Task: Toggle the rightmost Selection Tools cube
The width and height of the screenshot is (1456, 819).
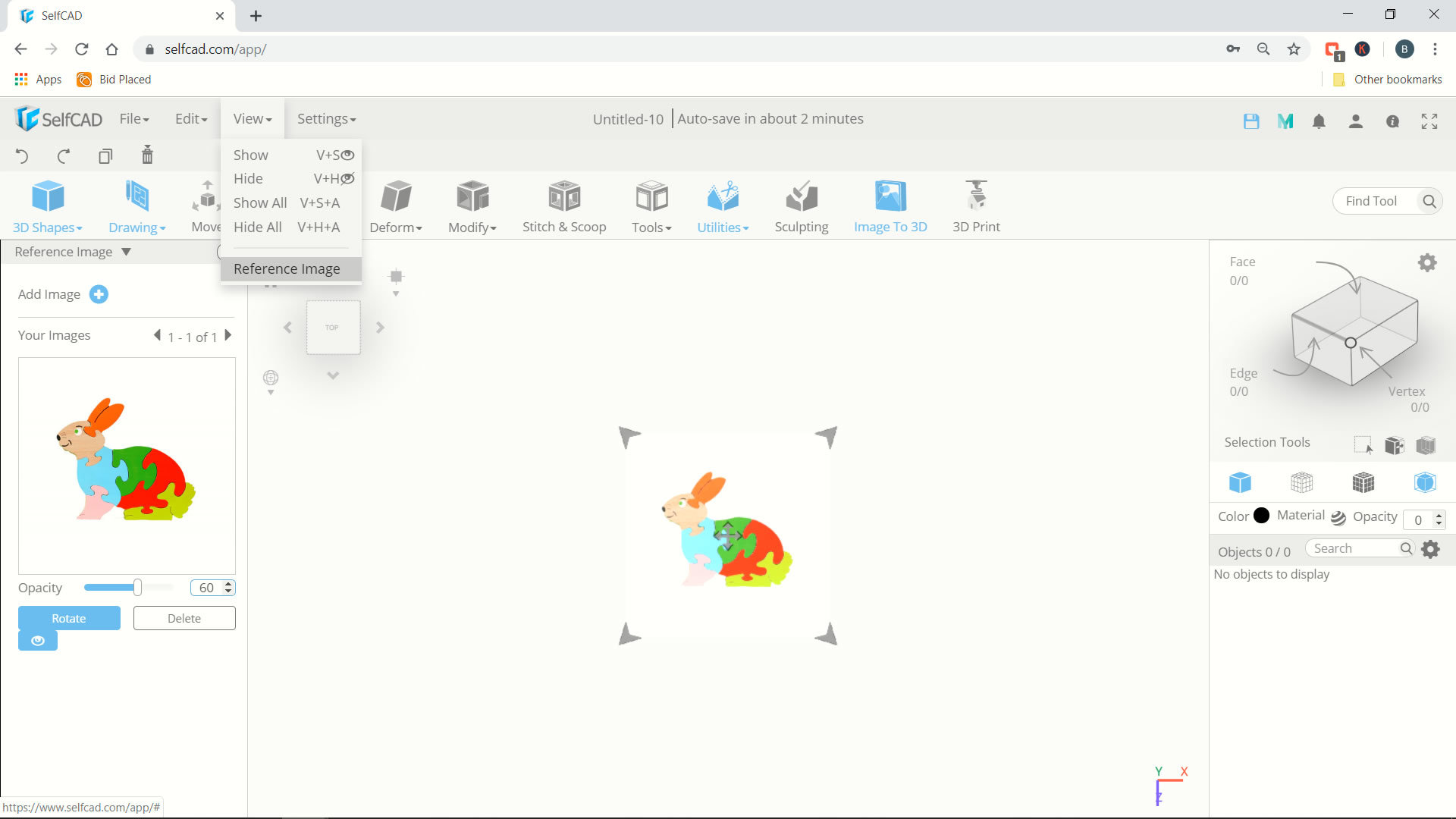Action: (1426, 445)
